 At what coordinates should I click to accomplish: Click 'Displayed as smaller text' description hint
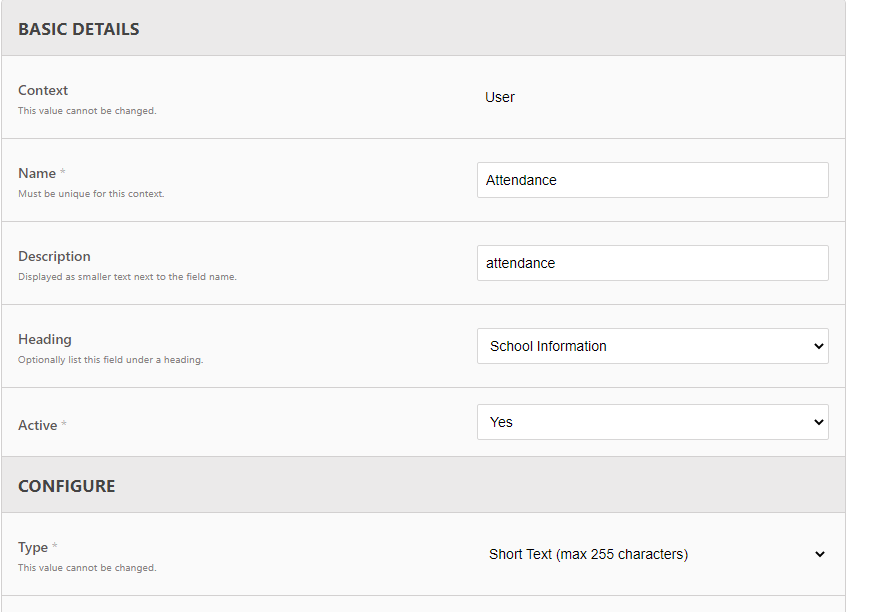(127, 277)
